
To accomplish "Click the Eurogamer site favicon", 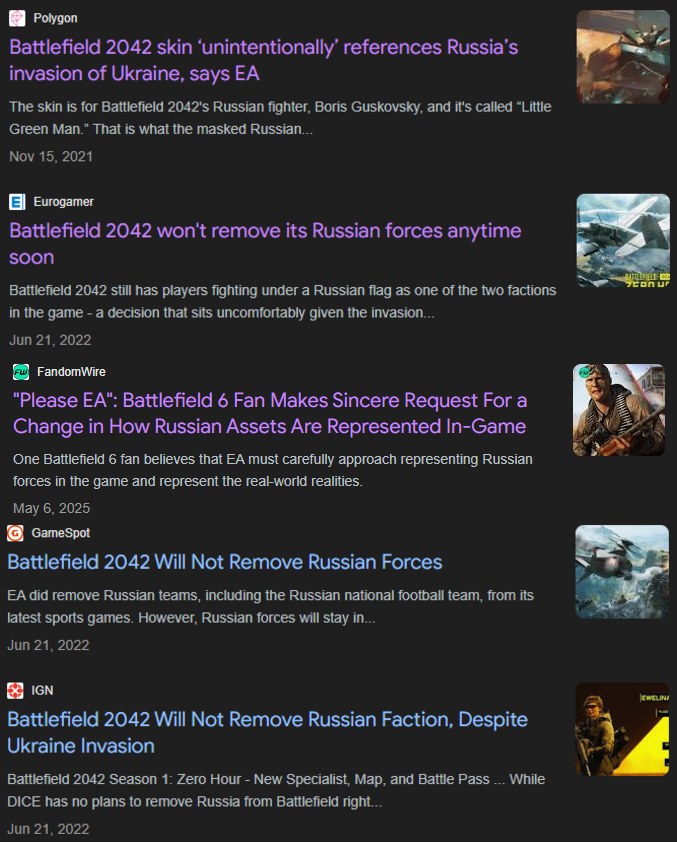I will (17, 202).
